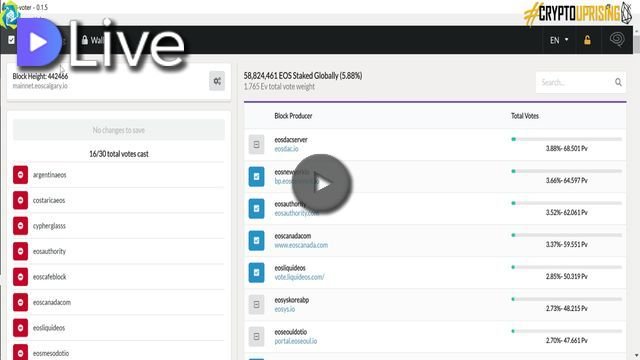Remove eosmesodotio from votes

coord(20,352)
